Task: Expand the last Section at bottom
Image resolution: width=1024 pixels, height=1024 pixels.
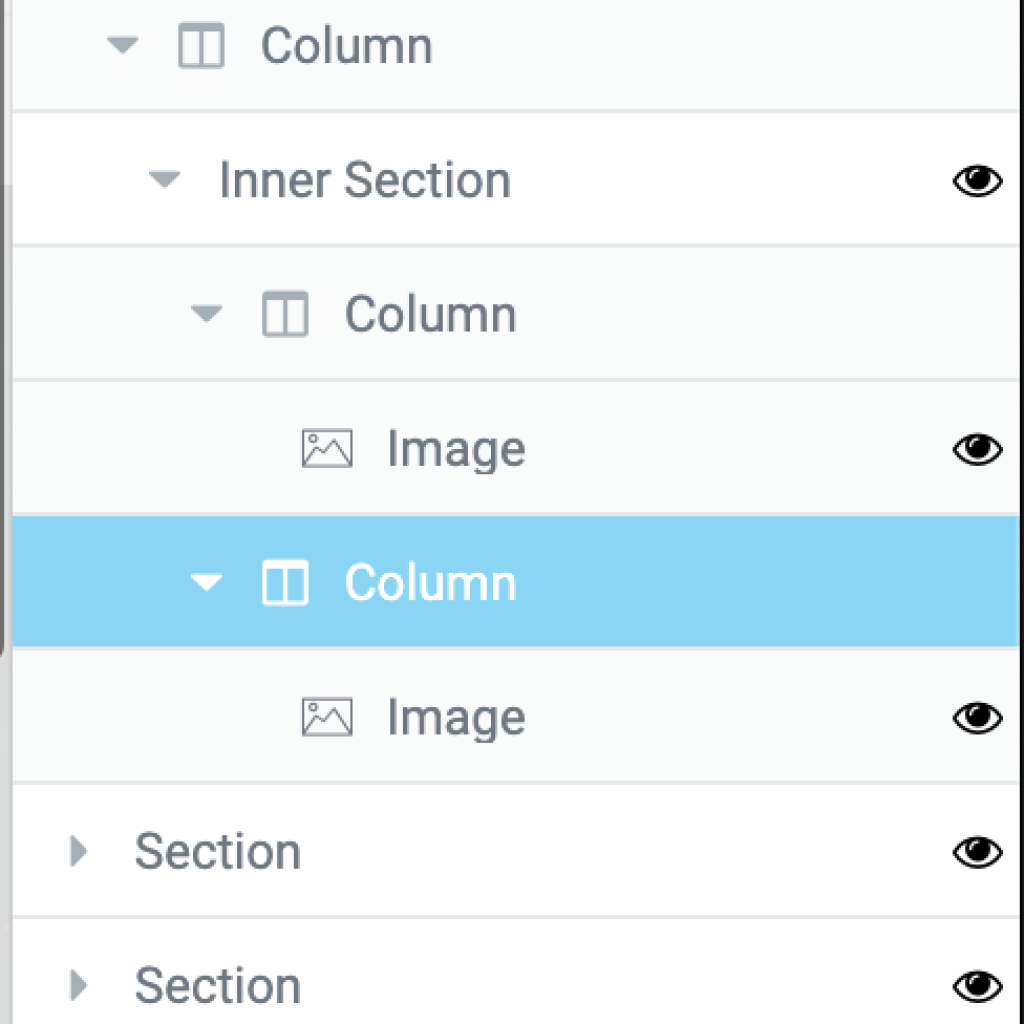Action: (x=79, y=985)
